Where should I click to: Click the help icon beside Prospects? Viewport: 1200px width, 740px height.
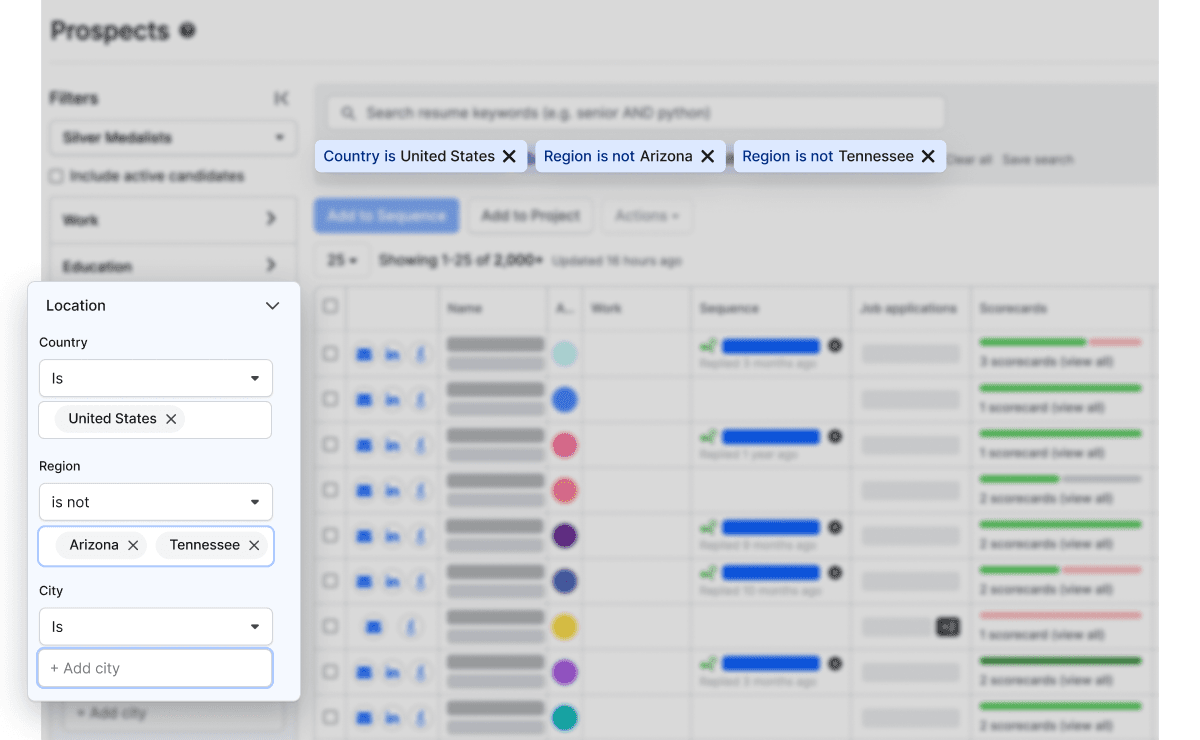point(187,31)
